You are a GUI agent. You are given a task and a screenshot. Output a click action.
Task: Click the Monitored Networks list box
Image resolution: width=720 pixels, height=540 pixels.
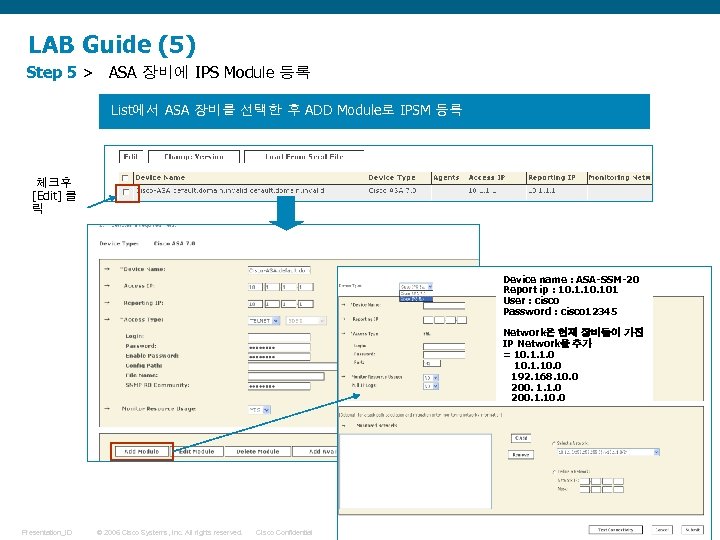coord(415,471)
